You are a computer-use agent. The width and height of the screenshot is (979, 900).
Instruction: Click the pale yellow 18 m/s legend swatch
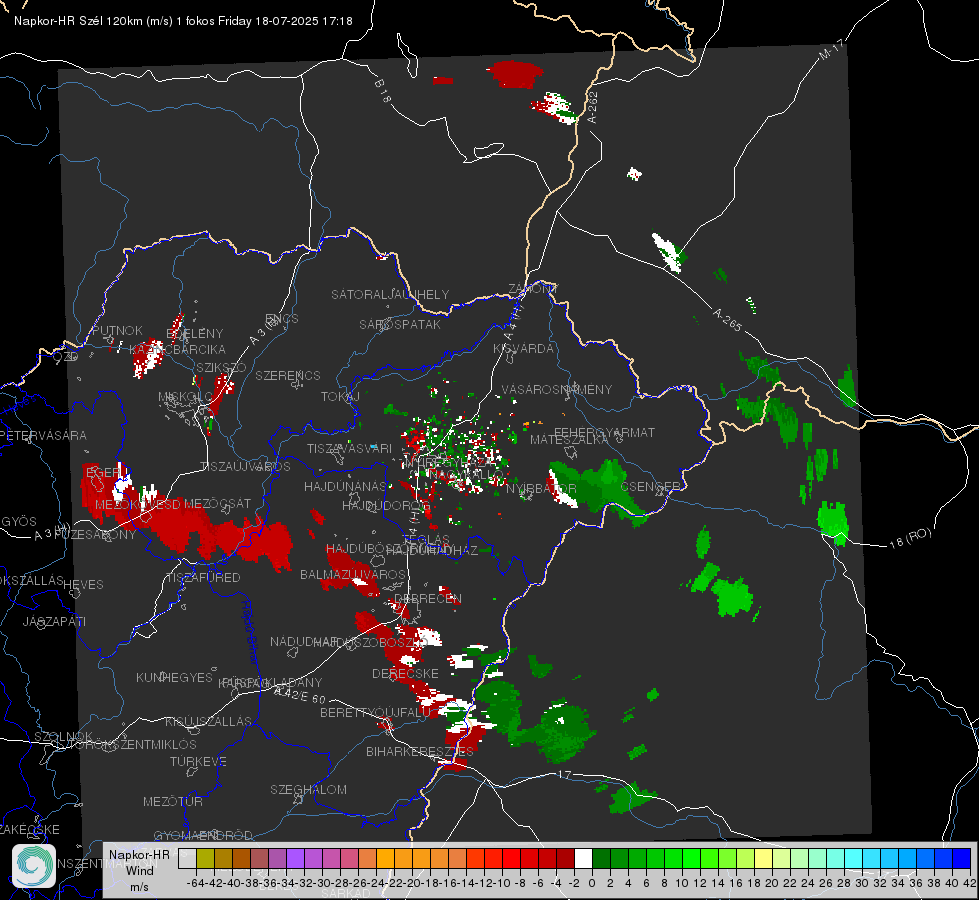tap(764, 858)
